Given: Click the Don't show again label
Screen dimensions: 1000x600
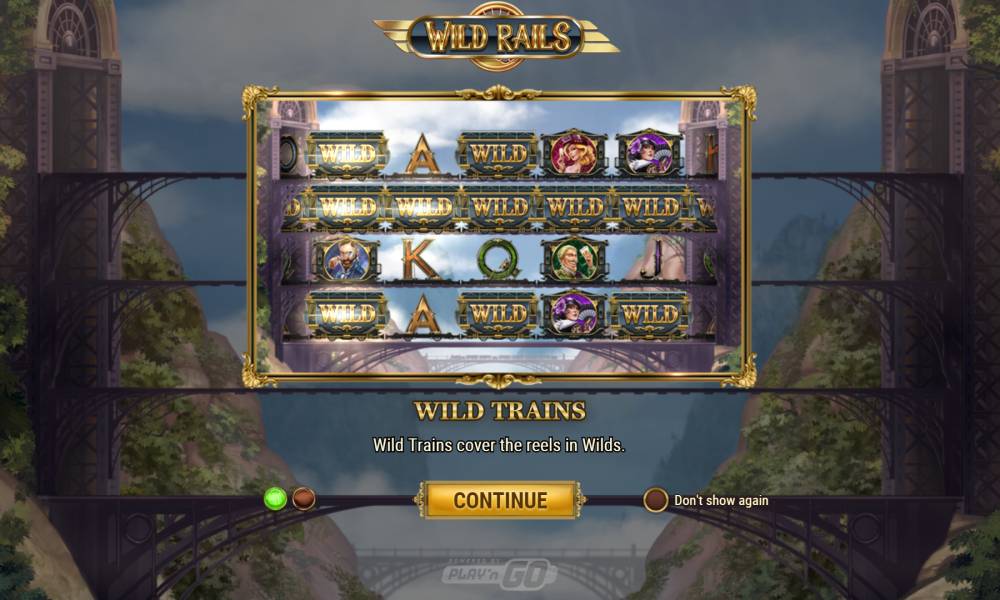Looking at the screenshot, I should click(721, 501).
